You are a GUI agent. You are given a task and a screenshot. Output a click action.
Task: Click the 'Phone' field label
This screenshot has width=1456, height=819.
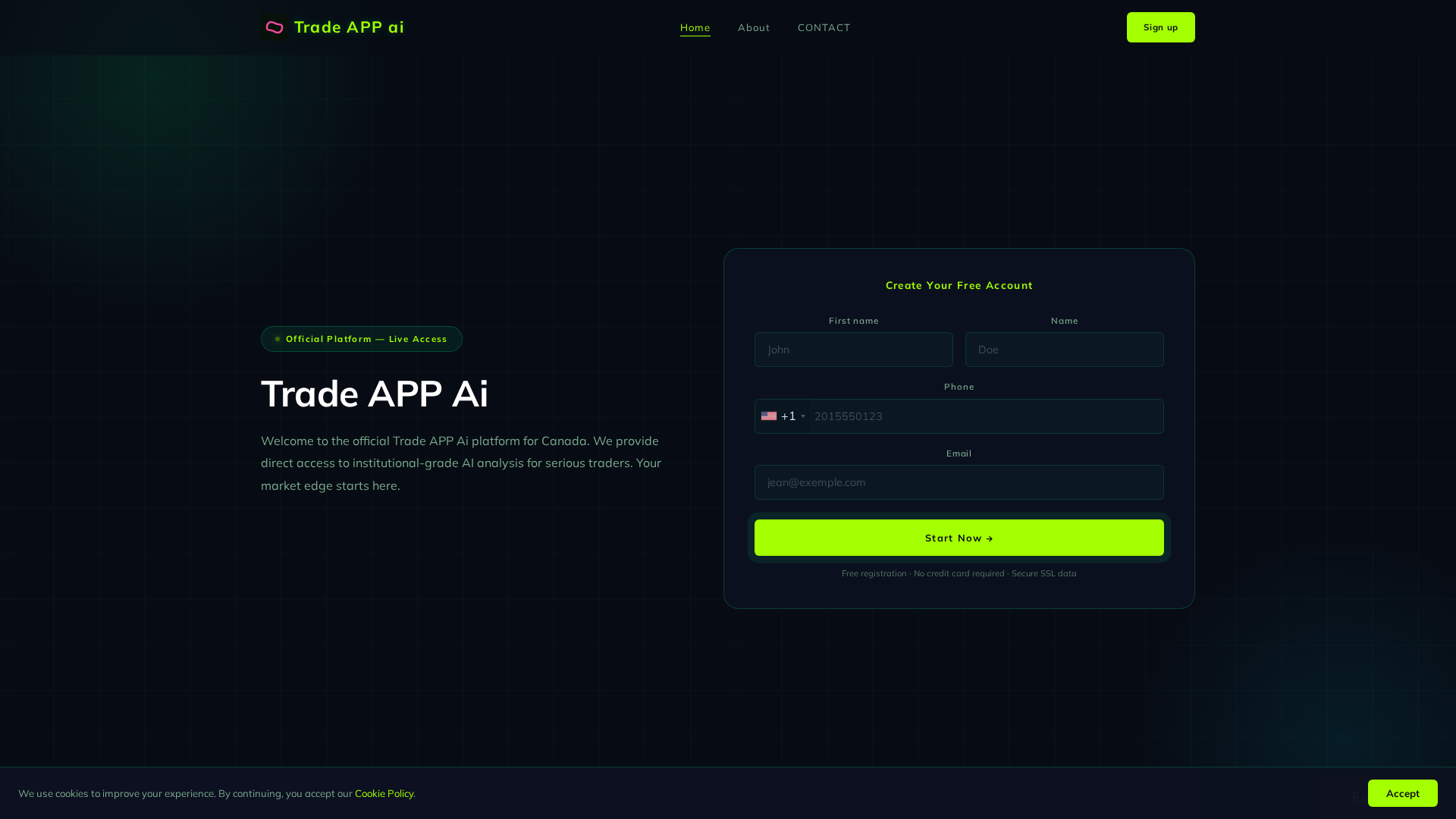959,387
